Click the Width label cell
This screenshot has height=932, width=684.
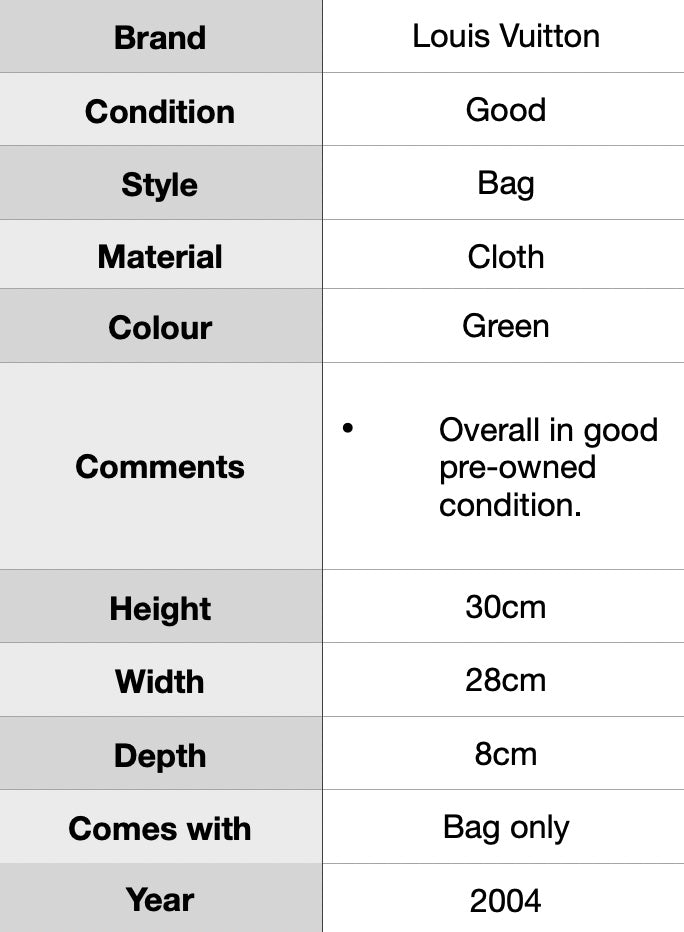(160, 682)
